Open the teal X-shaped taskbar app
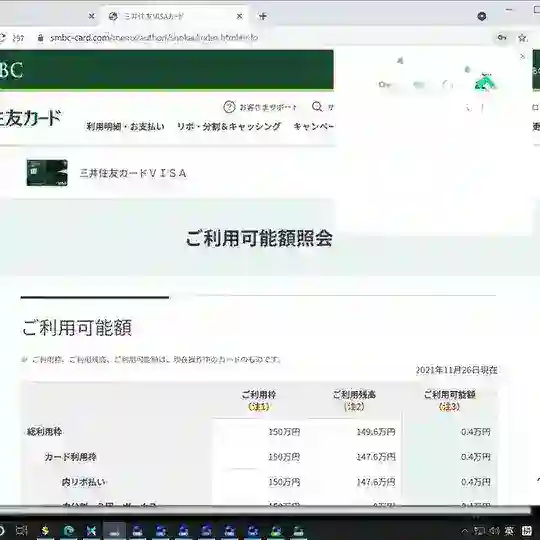Viewport: 540px width, 540px height. pos(91,530)
